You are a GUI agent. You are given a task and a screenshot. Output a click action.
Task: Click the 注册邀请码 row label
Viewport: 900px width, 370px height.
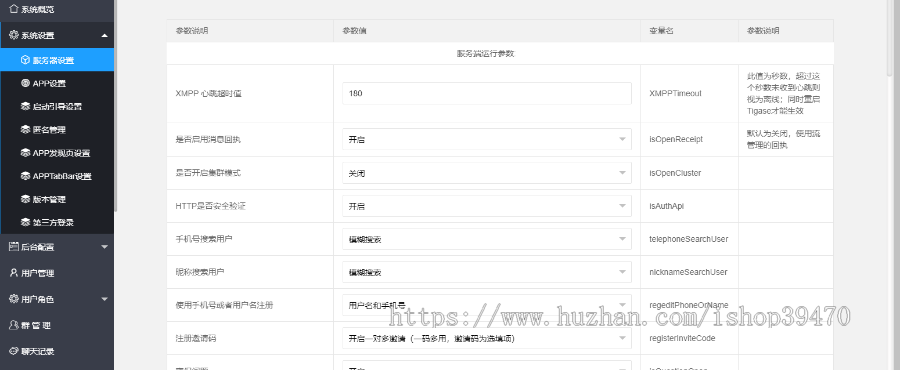tap(196, 338)
